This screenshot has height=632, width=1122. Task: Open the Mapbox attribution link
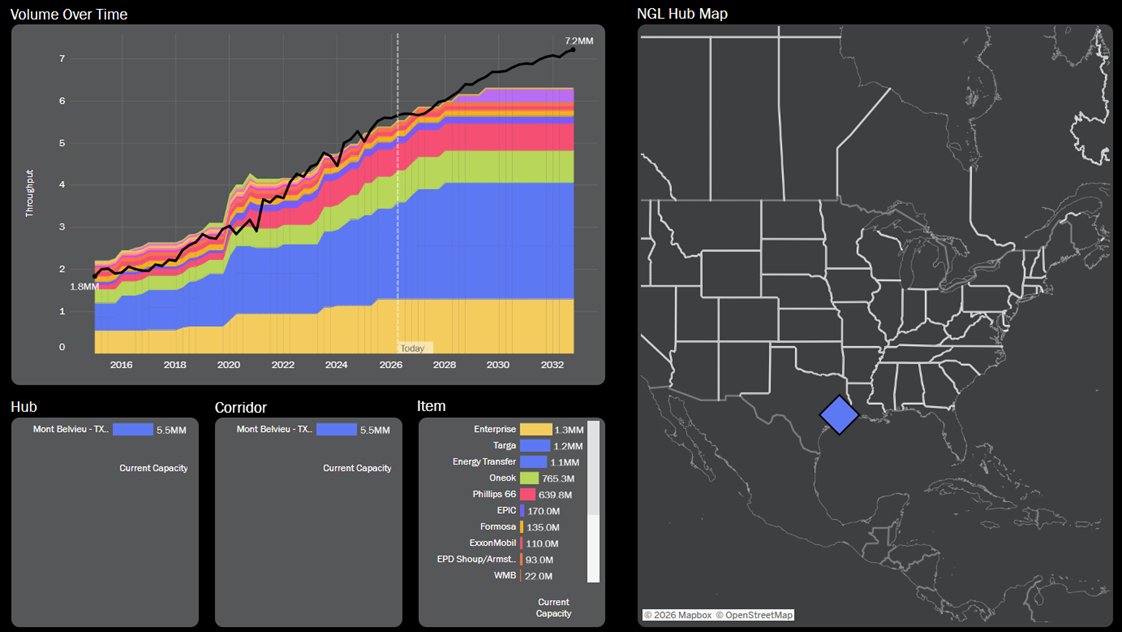click(678, 615)
